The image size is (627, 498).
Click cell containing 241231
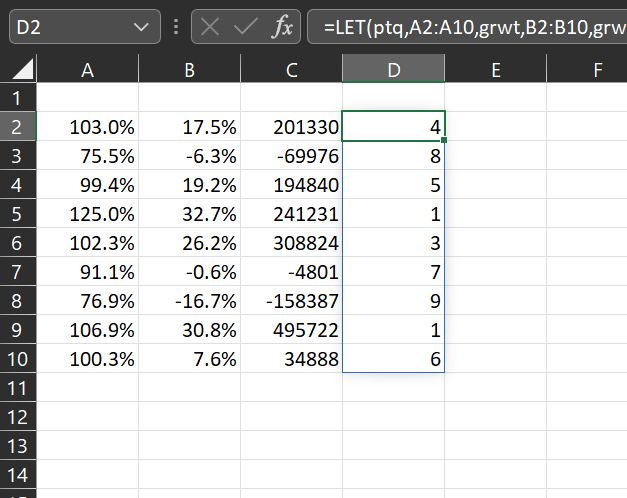tap(292, 213)
